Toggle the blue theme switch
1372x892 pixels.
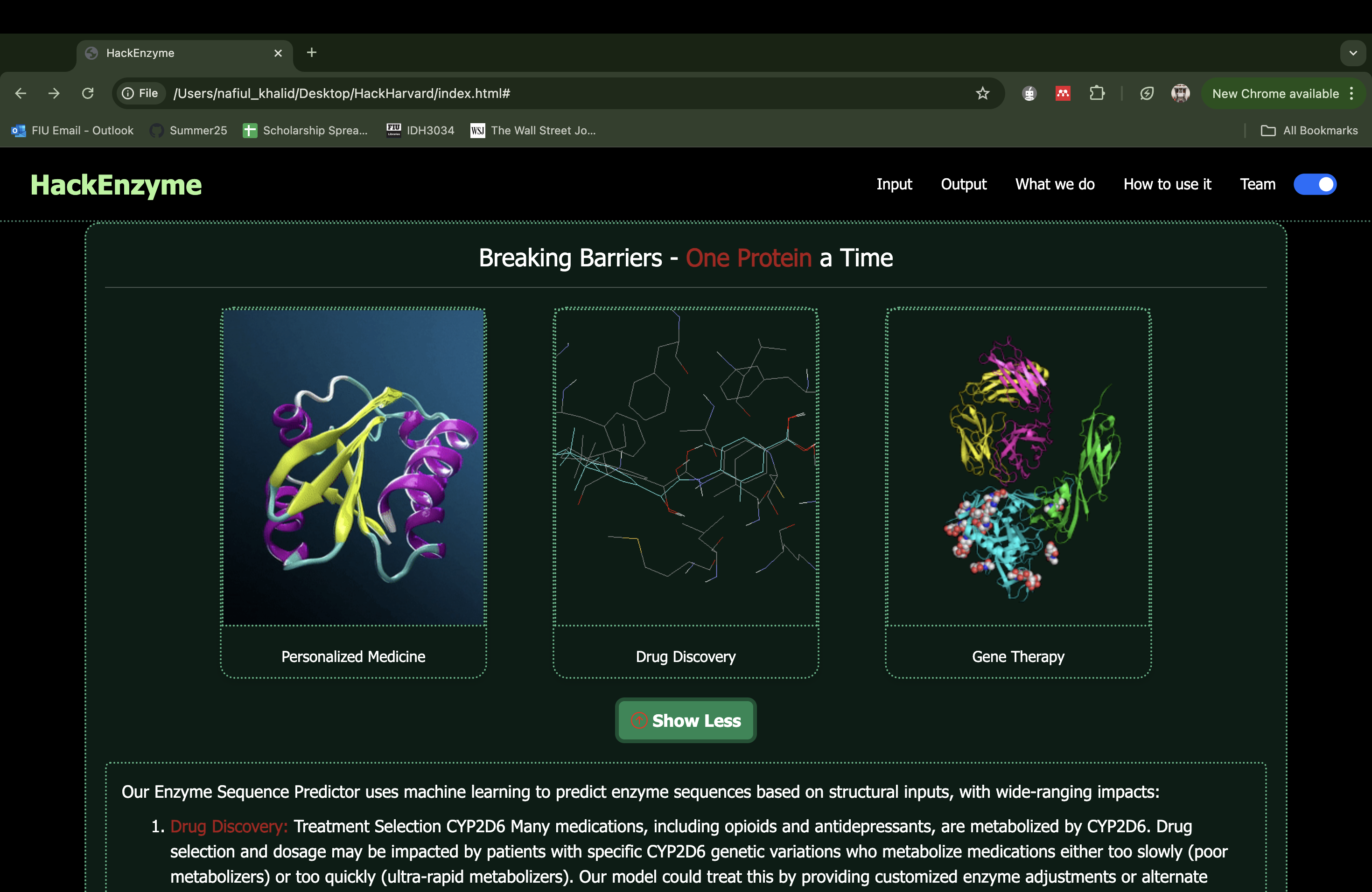1314,184
